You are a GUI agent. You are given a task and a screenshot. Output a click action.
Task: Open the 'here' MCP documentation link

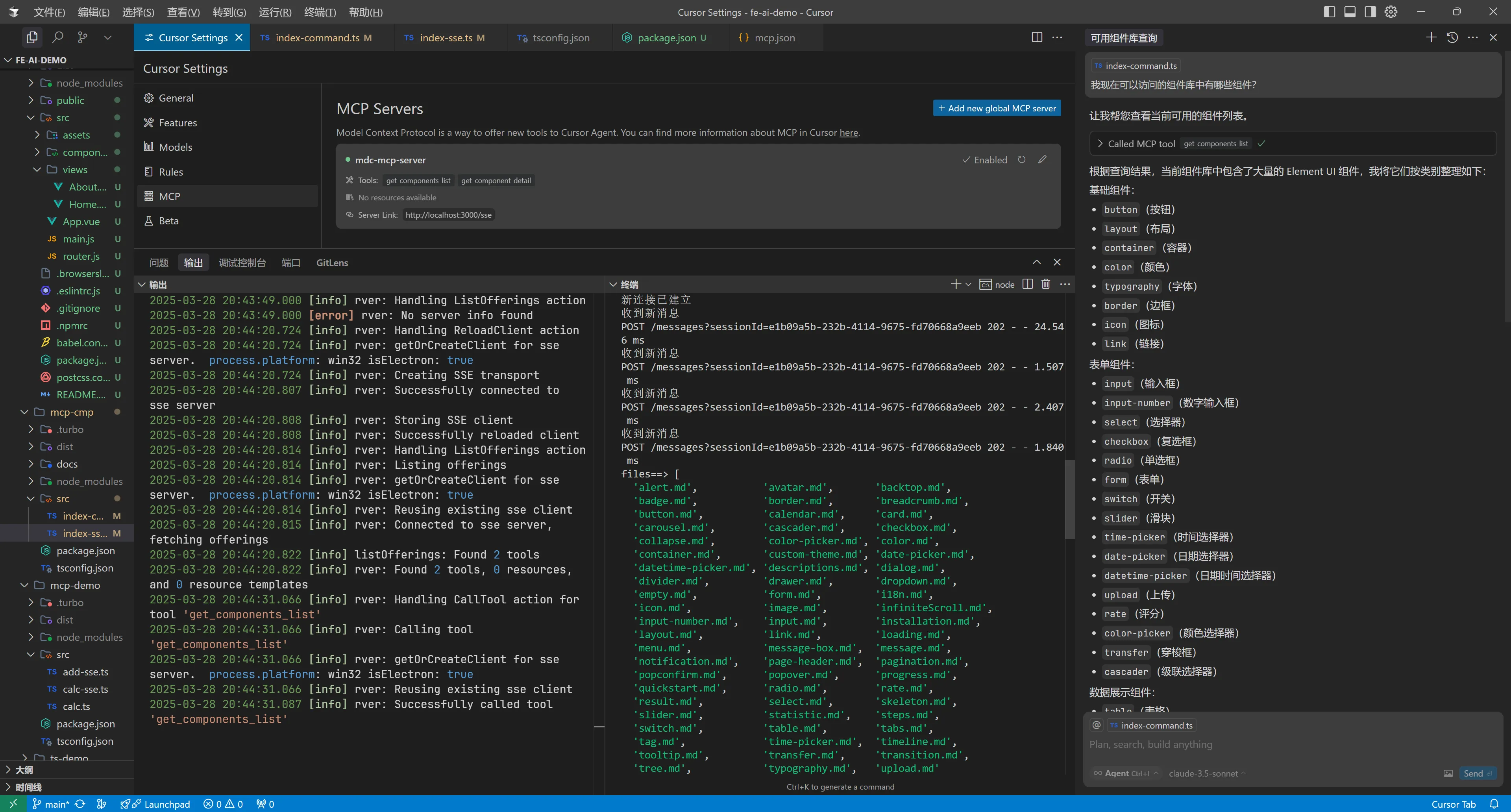[848, 133]
